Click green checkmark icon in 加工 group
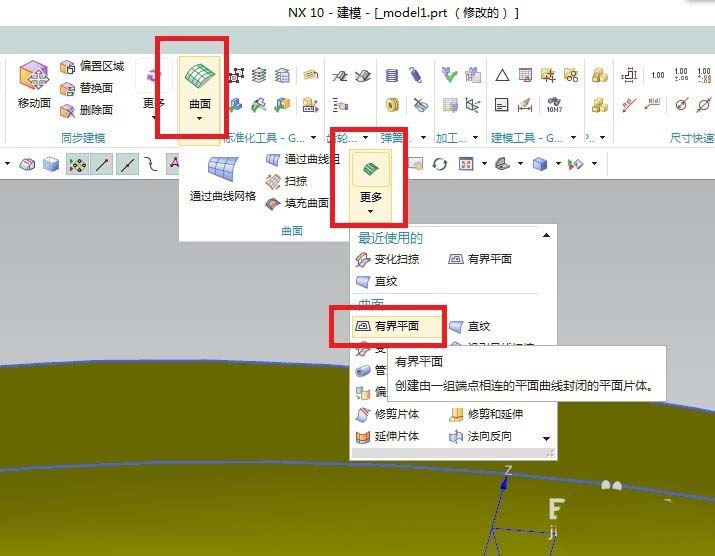This screenshot has height=556, width=715. point(449,74)
